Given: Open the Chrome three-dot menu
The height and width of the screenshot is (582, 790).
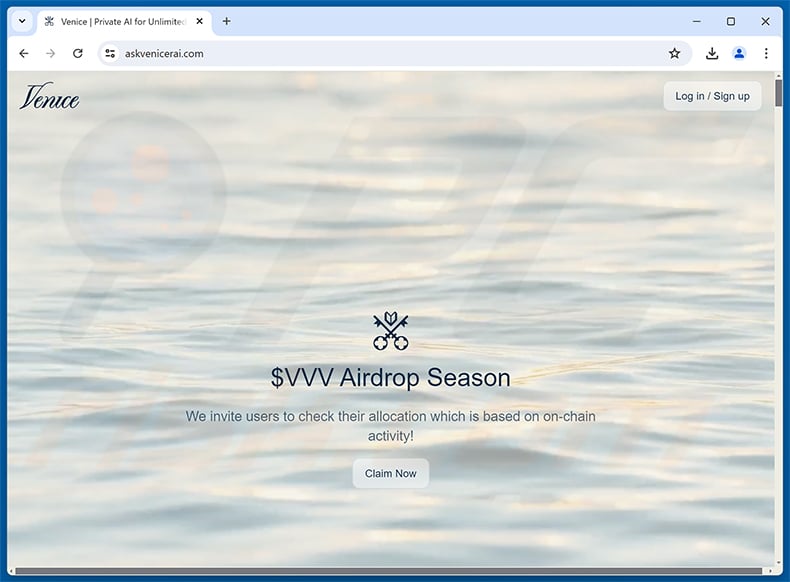Looking at the screenshot, I should [x=766, y=53].
